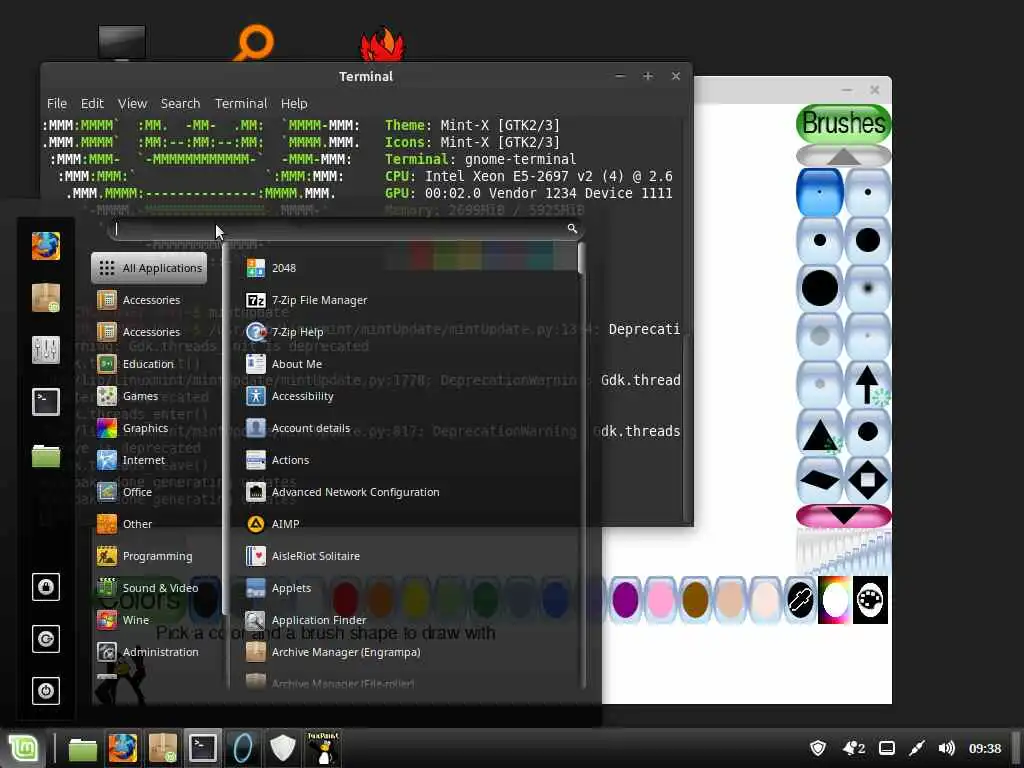
Task: Select the Education category
Action: point(135,364)
